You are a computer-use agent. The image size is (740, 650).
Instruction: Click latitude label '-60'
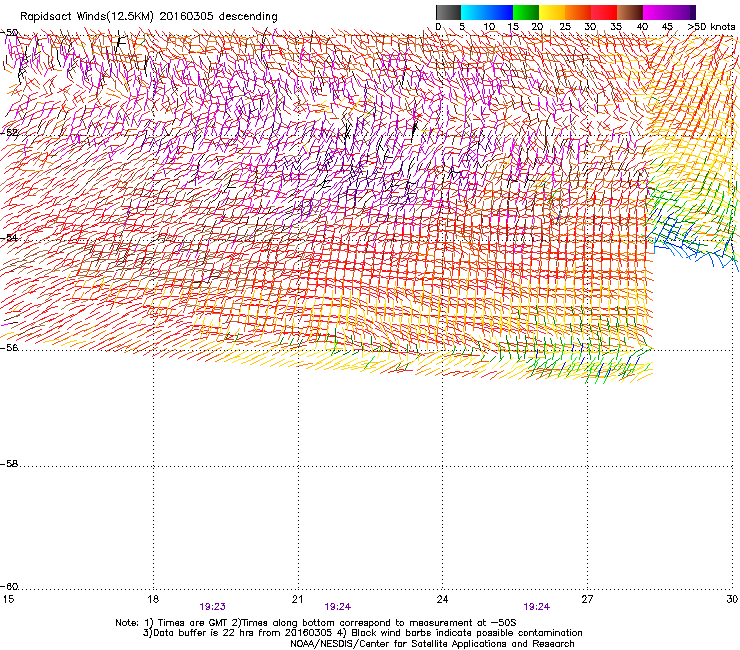(x=9, y=586)
